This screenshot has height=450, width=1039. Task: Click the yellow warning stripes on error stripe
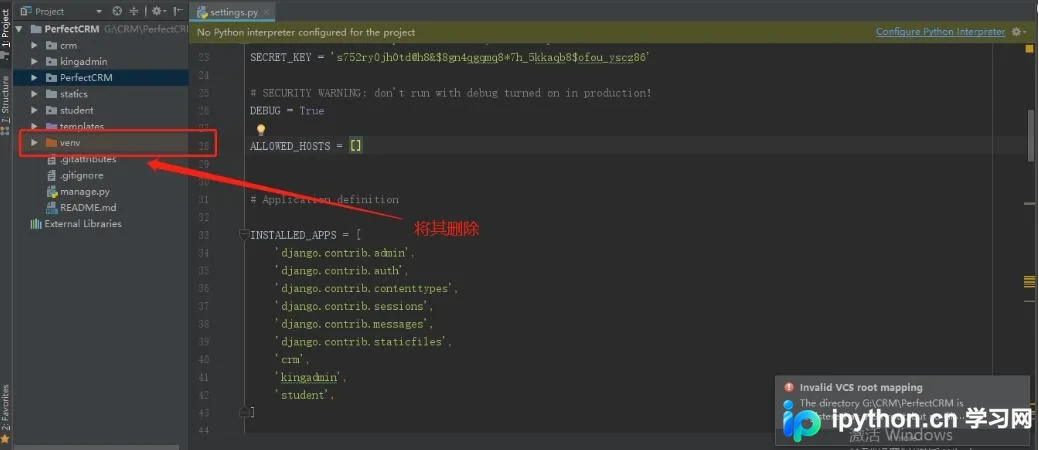click(x=1030, y=281)
